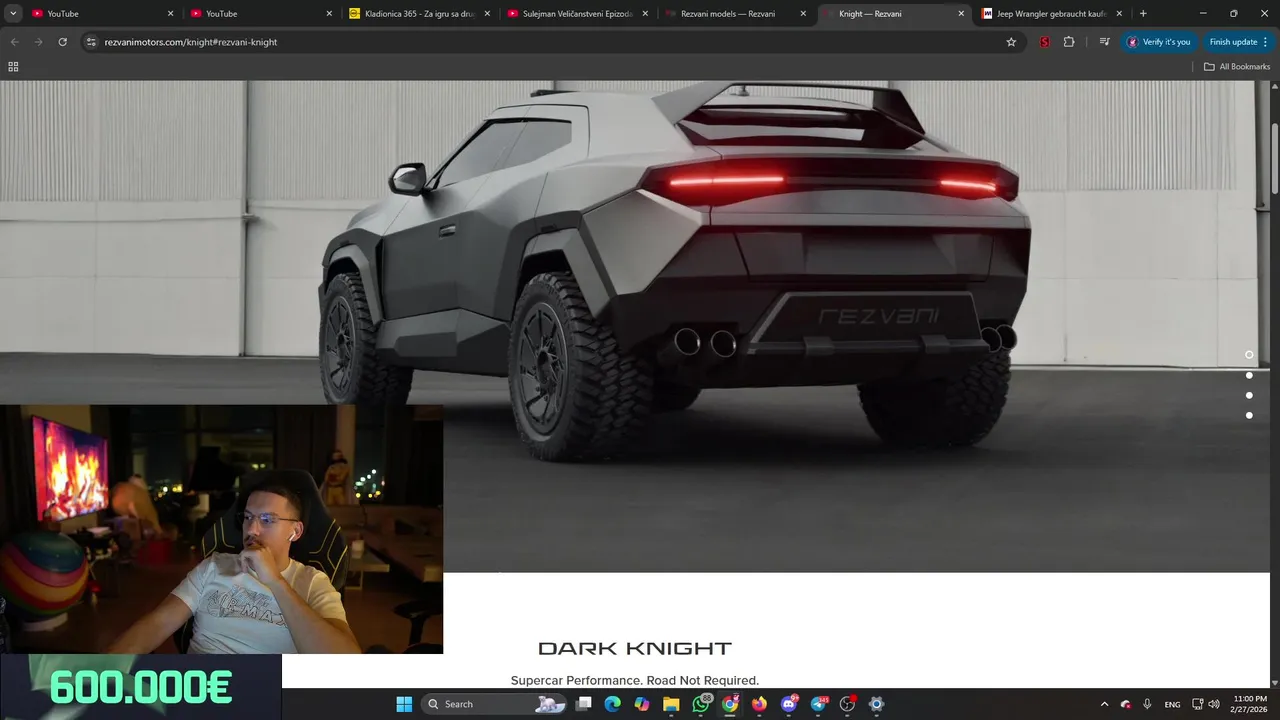
Task: Launch Microsoft Edge from the taskbar
Action: 613,704
